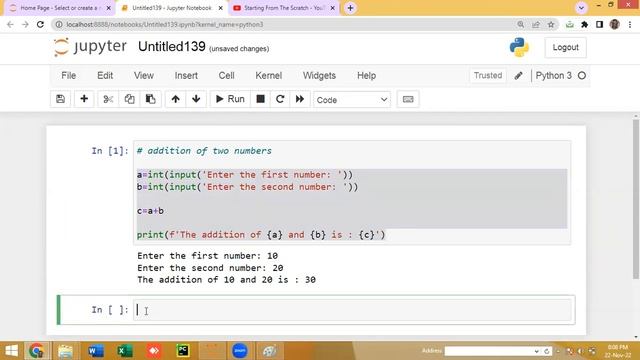Open the browser profile avatar
The width and height of the screenshot is (640, 360).
[615, 24]
